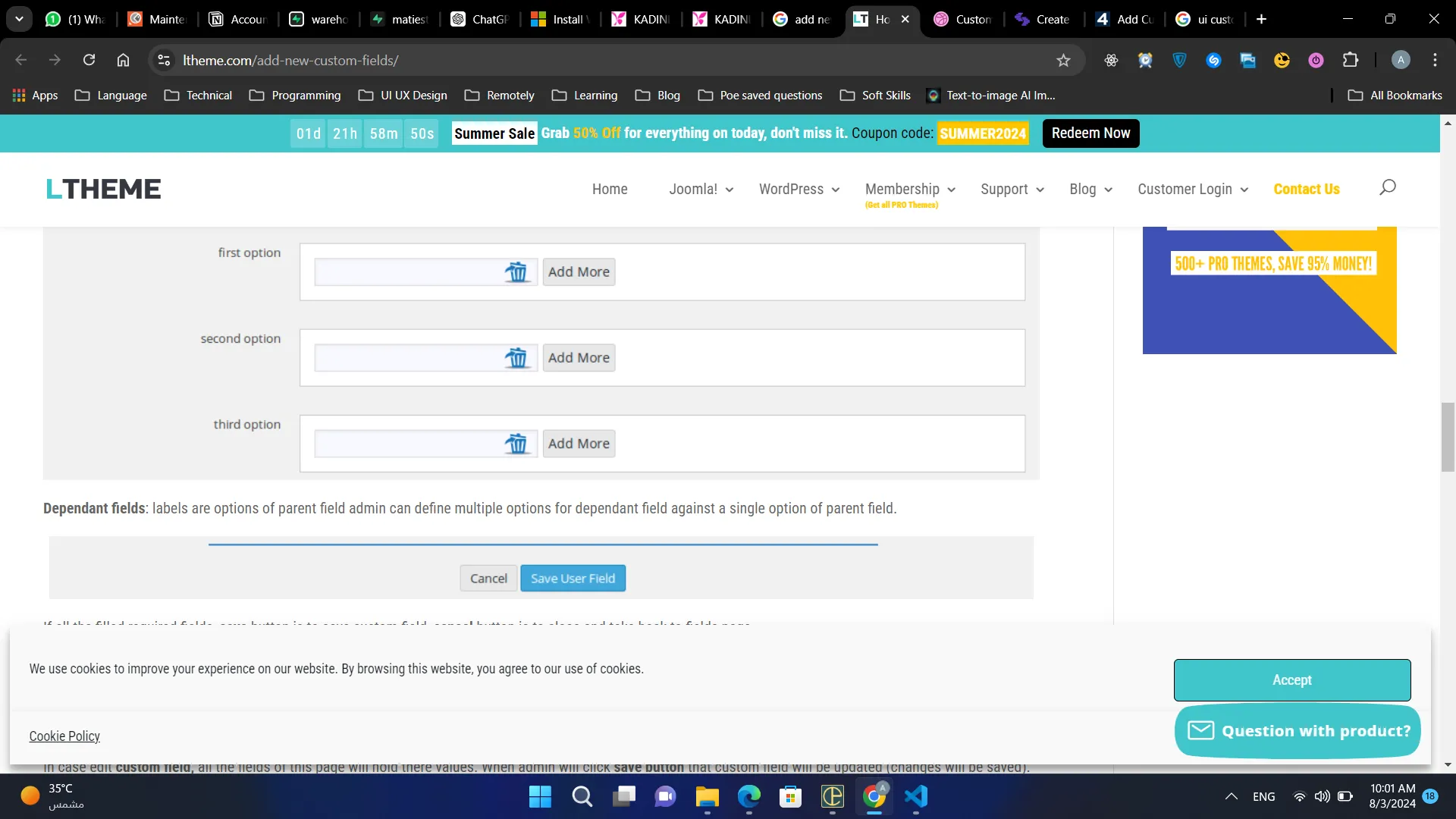1456x819 pixels.
Task: Click the page vertical scrollbar thumb
Action: point(1448,438)
